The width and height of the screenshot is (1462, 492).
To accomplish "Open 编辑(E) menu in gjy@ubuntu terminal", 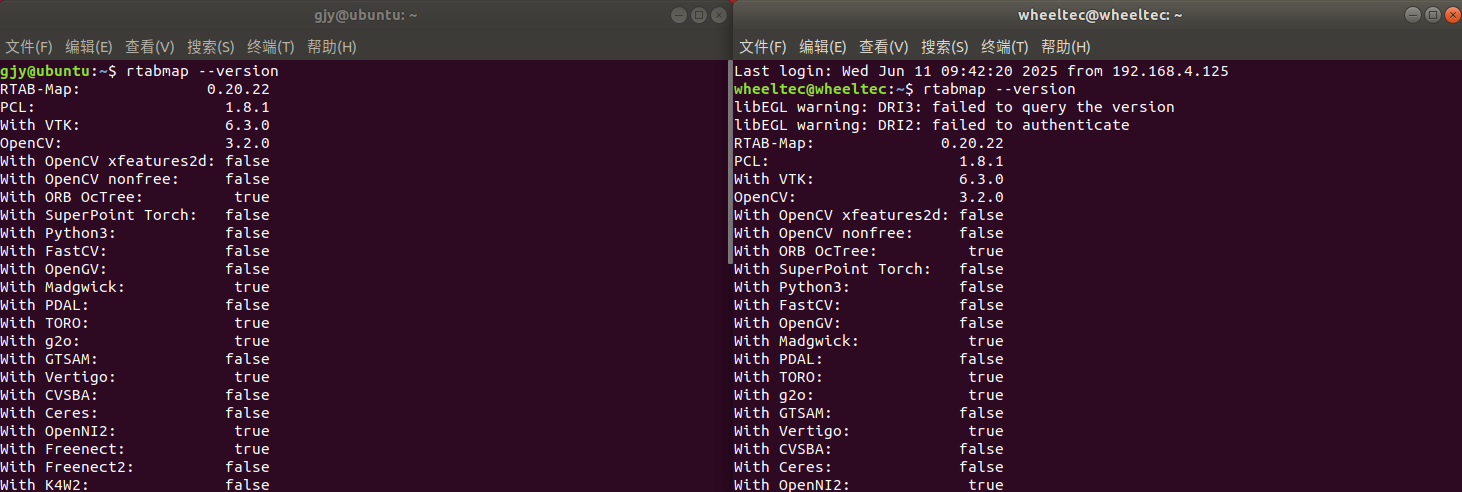I will 88,47.
